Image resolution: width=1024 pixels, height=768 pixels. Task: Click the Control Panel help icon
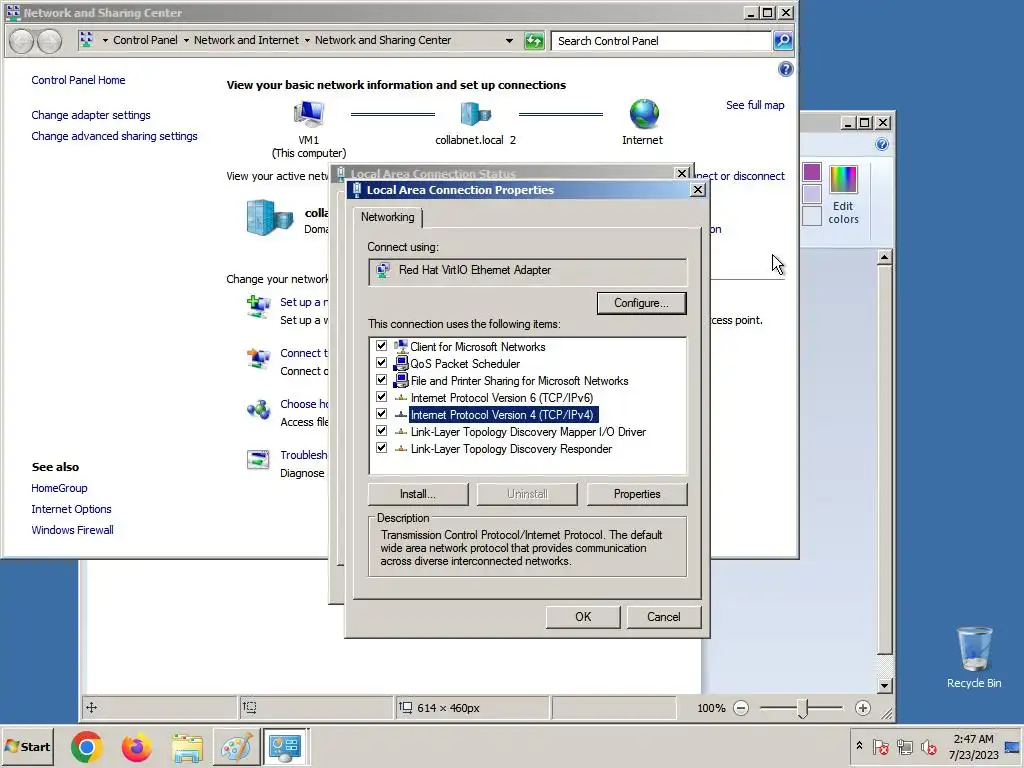[786, 69]
